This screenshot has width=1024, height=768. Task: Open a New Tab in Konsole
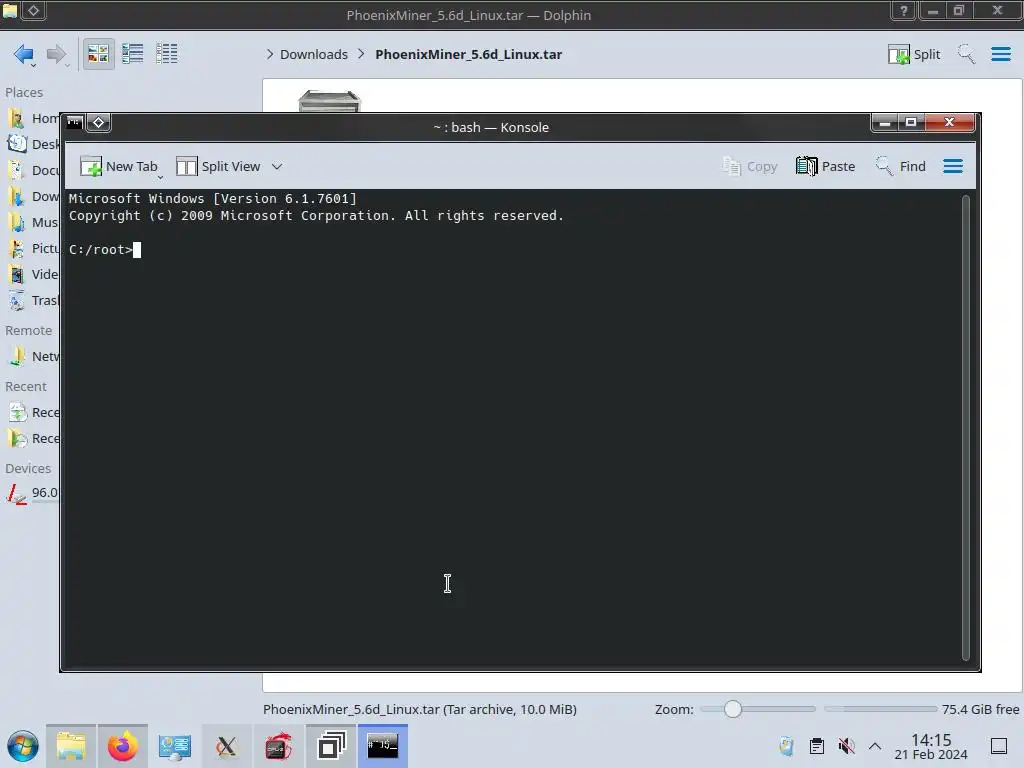click(x=118, y=167)
